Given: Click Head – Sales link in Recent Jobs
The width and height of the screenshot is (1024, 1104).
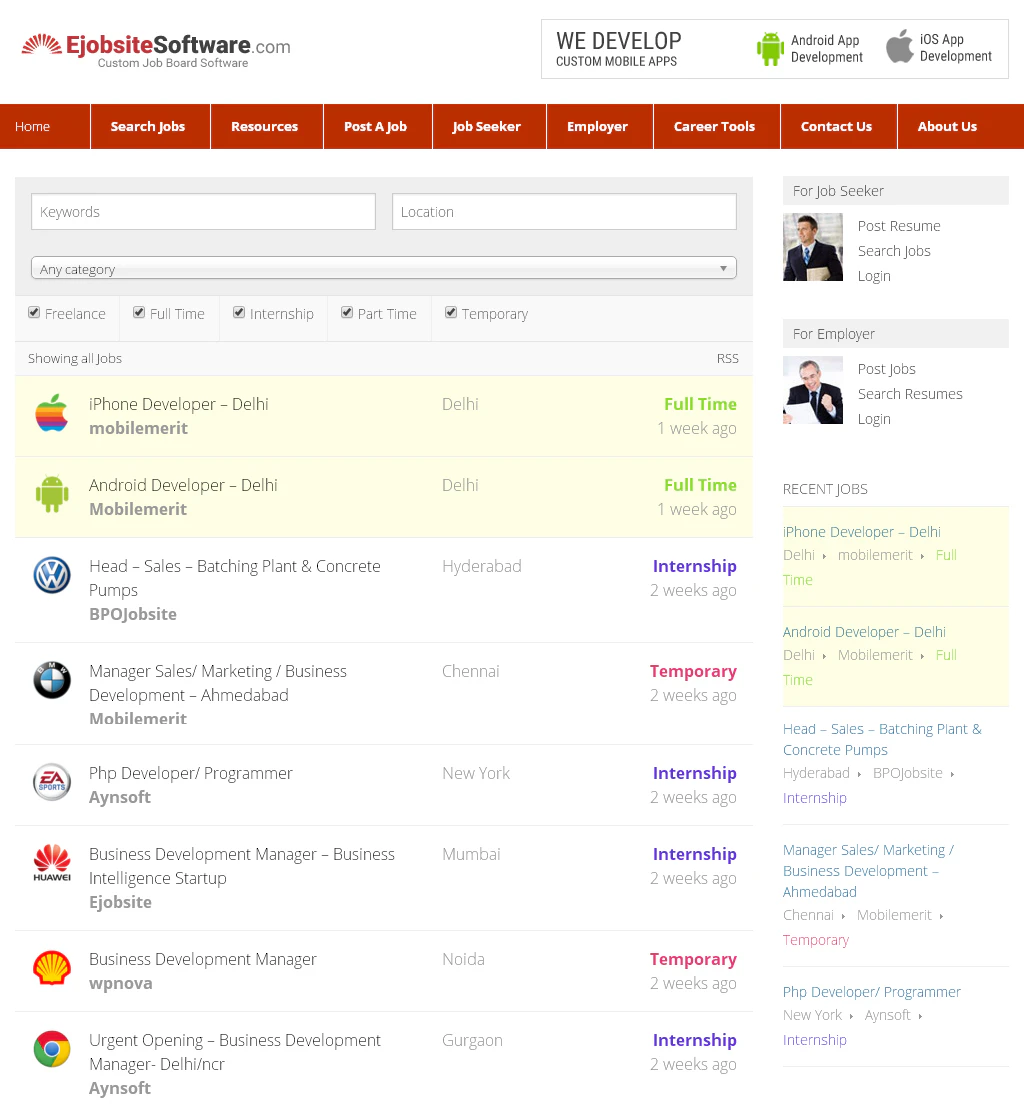Looking at the screenshot, I should (x=882, y=739).
